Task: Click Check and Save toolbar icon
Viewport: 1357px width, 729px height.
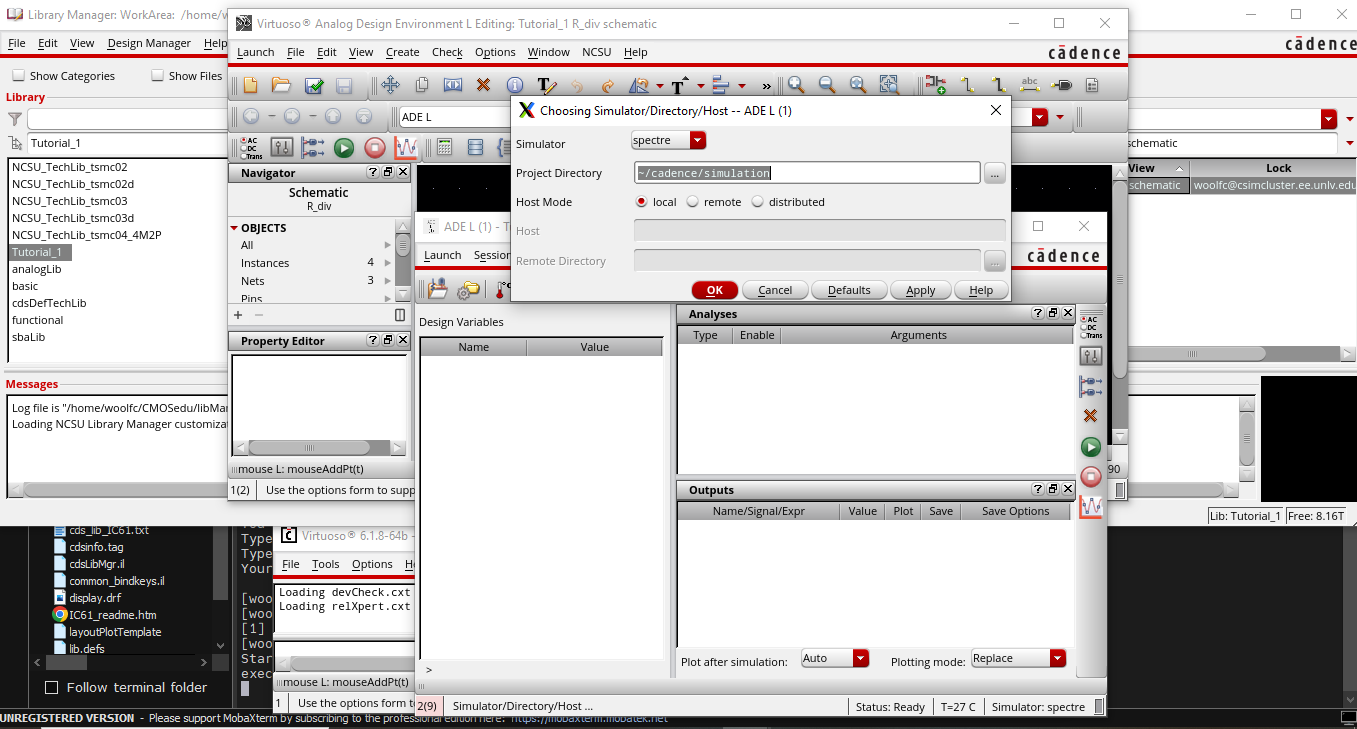Action: 314,86
